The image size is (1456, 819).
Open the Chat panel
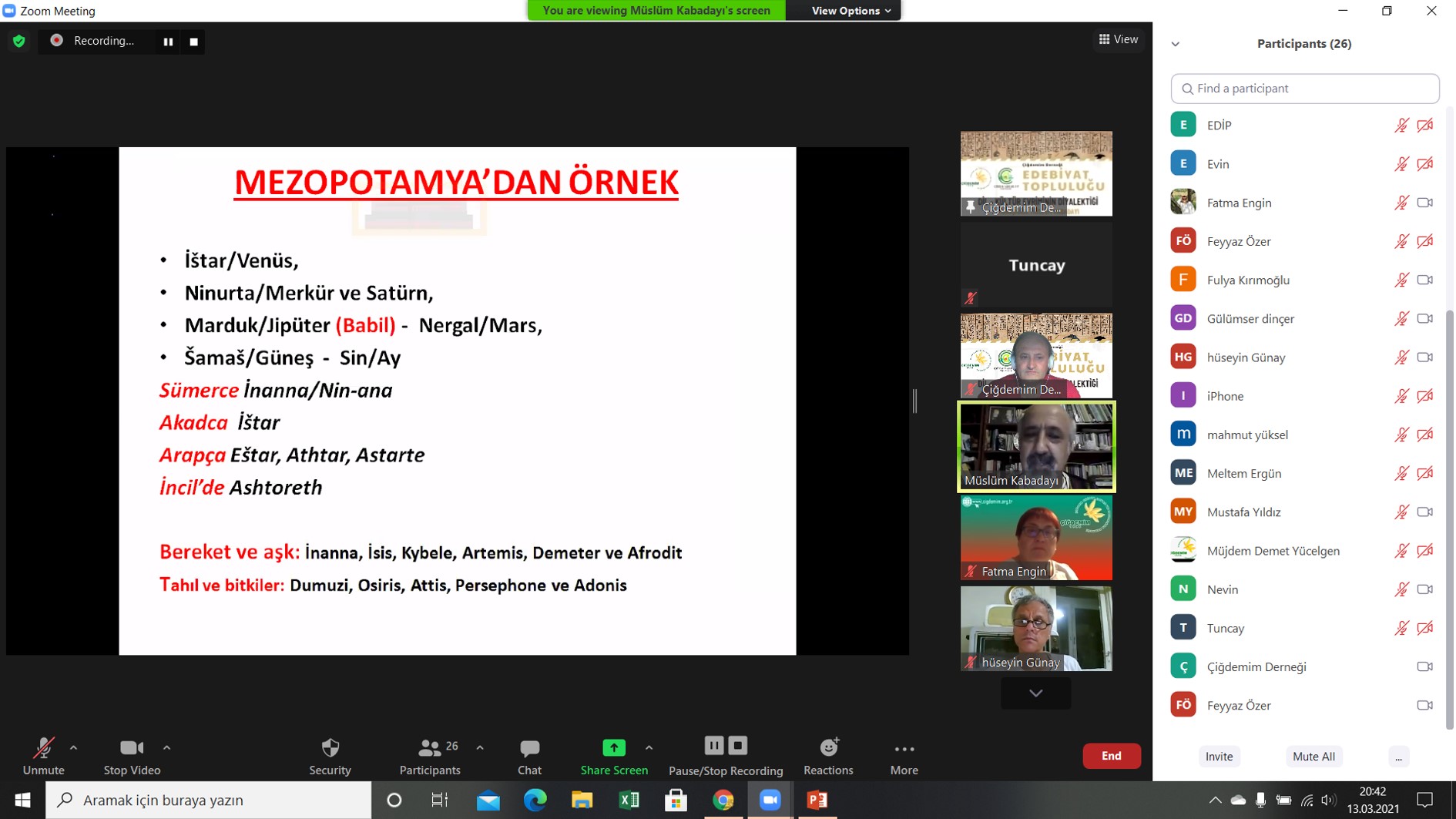pyautogui.click(x=529, y=756)
